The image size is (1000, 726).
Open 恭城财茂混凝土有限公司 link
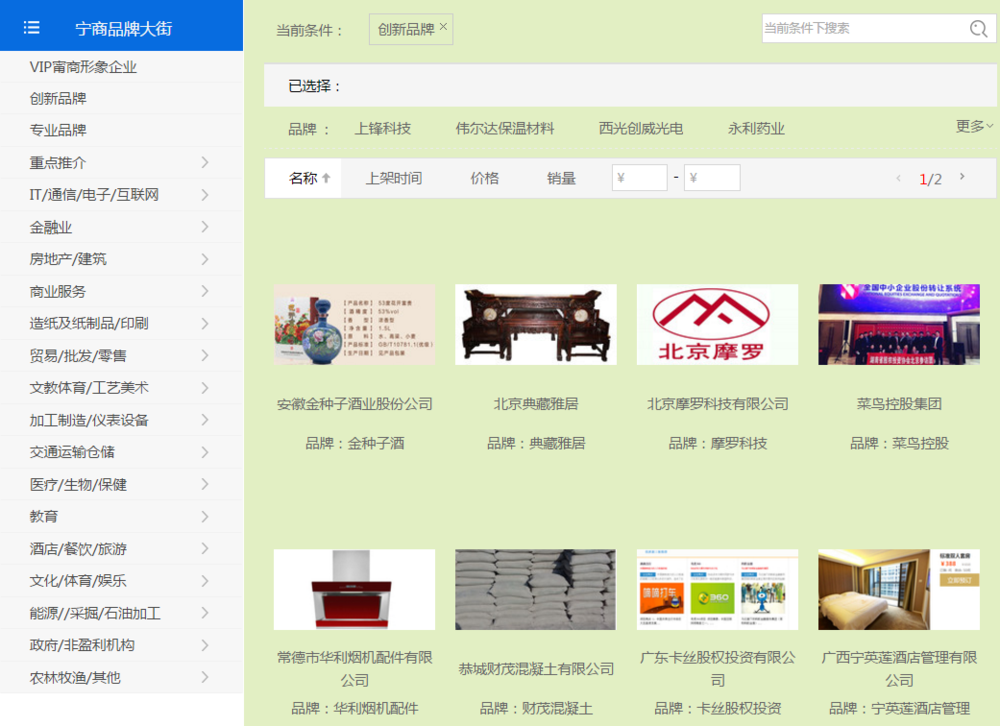click(x=536, y=669)
